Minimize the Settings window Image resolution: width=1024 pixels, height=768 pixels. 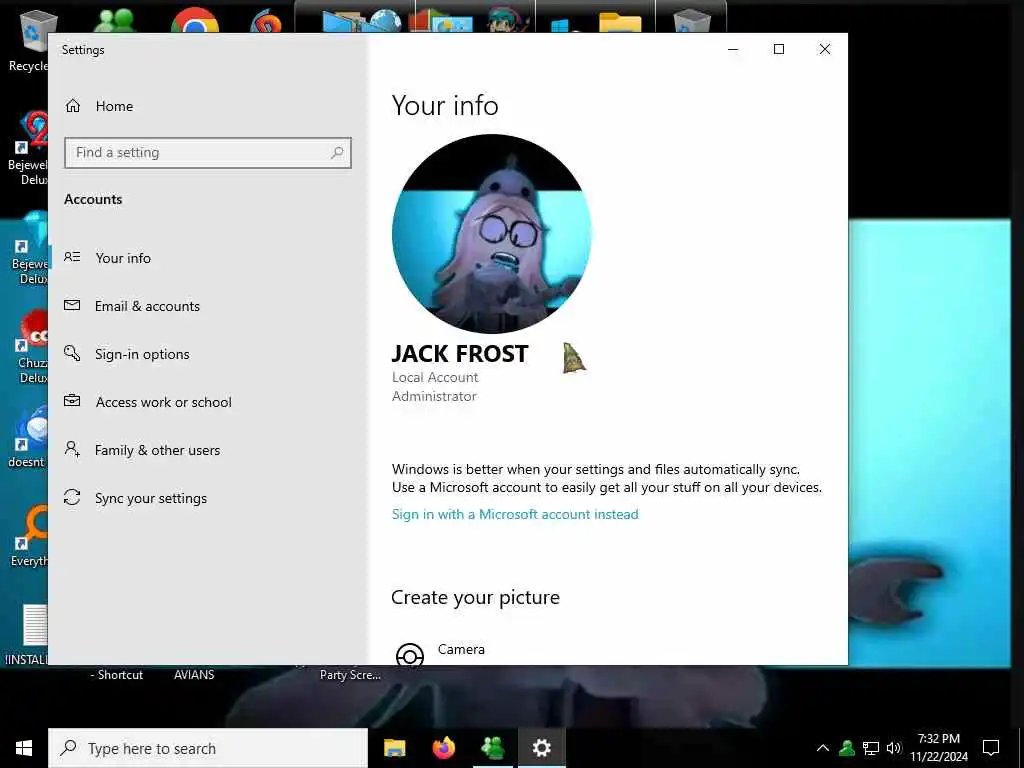[733, 50]
